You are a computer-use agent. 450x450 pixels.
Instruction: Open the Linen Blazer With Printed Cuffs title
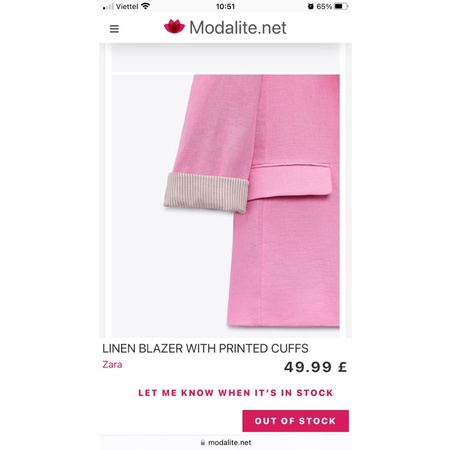[x=205, y=349]
